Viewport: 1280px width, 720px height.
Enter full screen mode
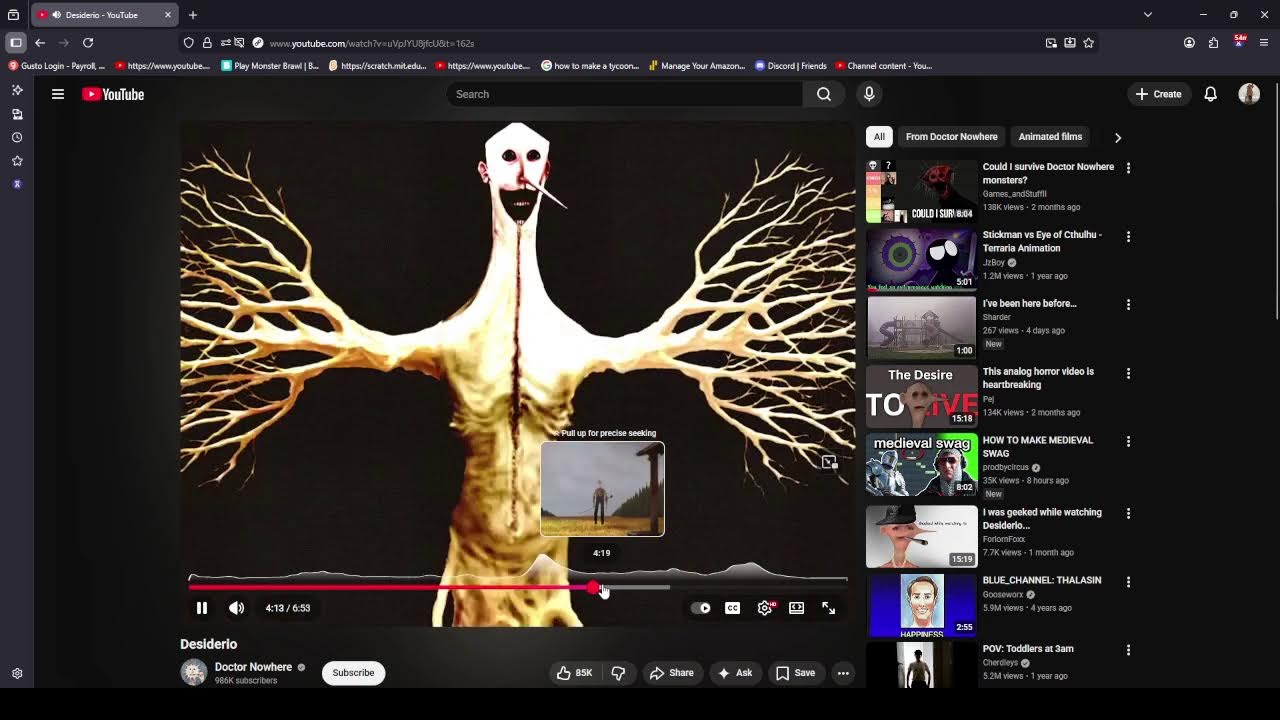pyautogui.click(x=829, y=608)
